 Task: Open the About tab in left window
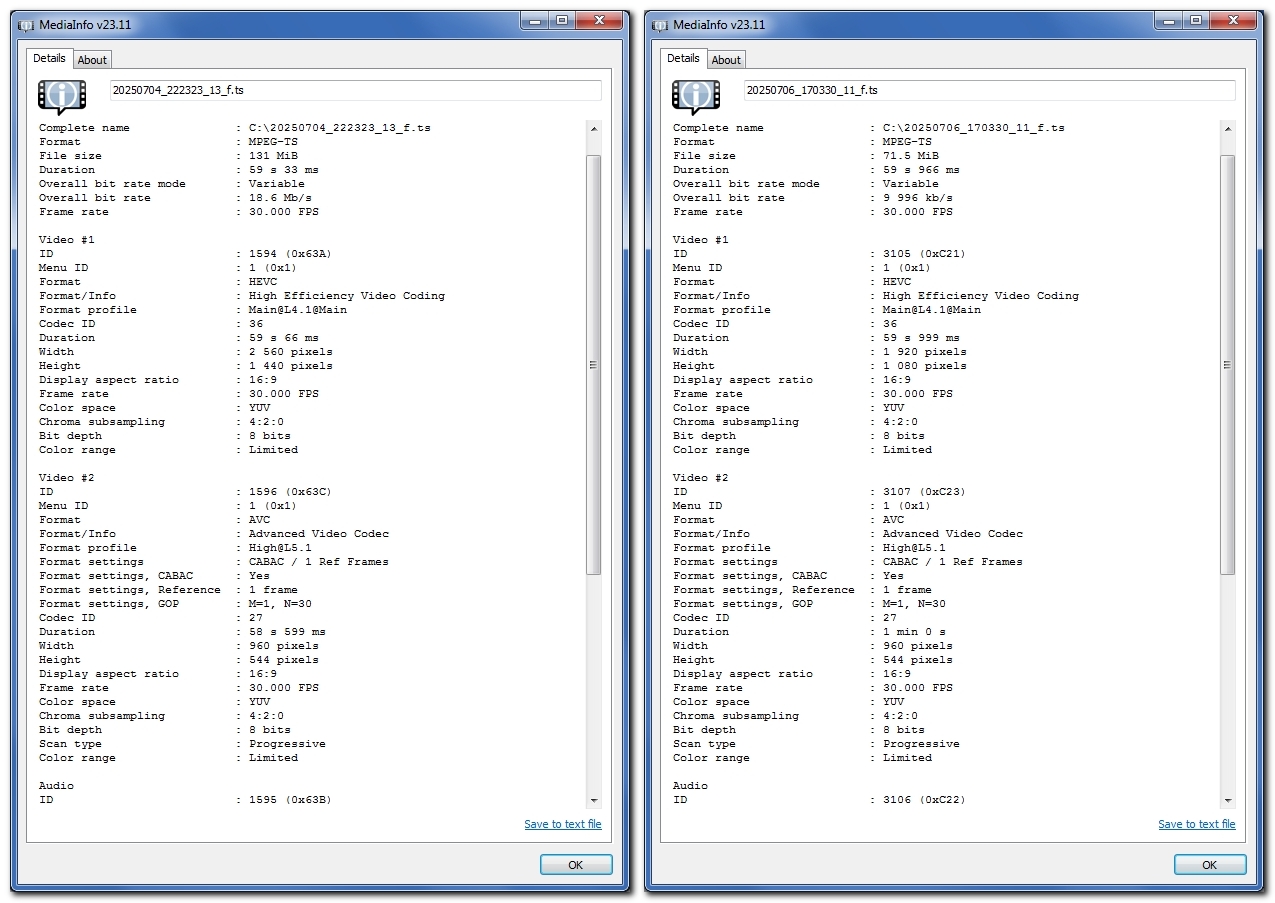92,60
